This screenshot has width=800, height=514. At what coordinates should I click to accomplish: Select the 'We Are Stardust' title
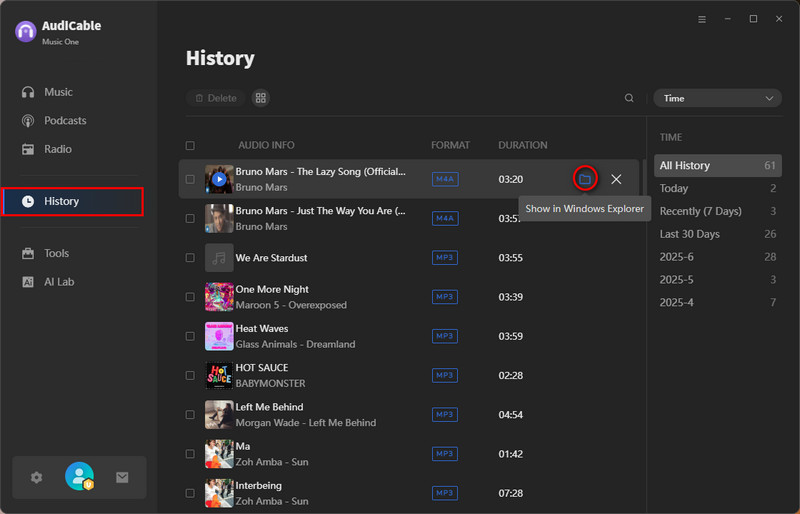[271, 258]
